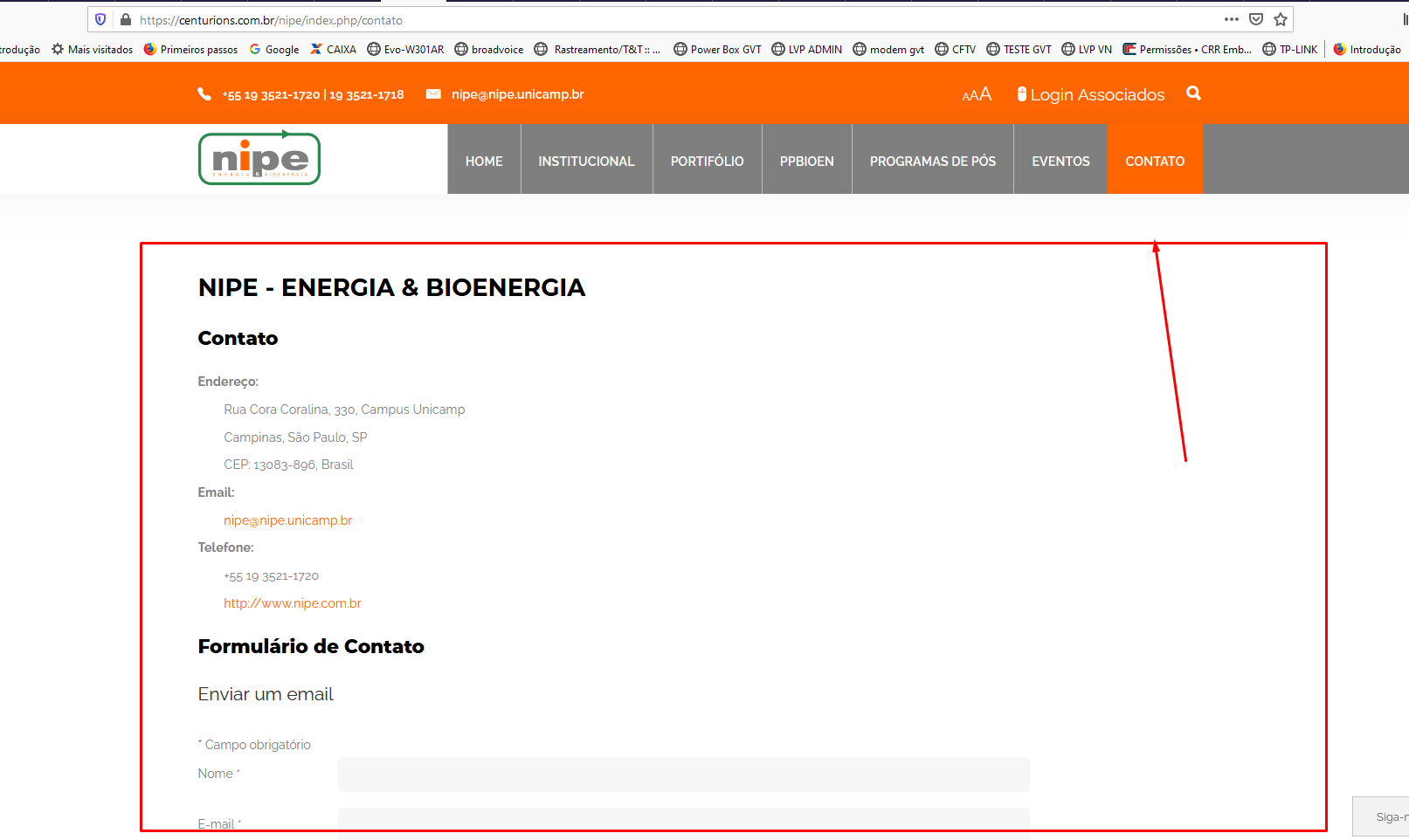Open Power Box GVT bookmark

(x=717, y=50)
